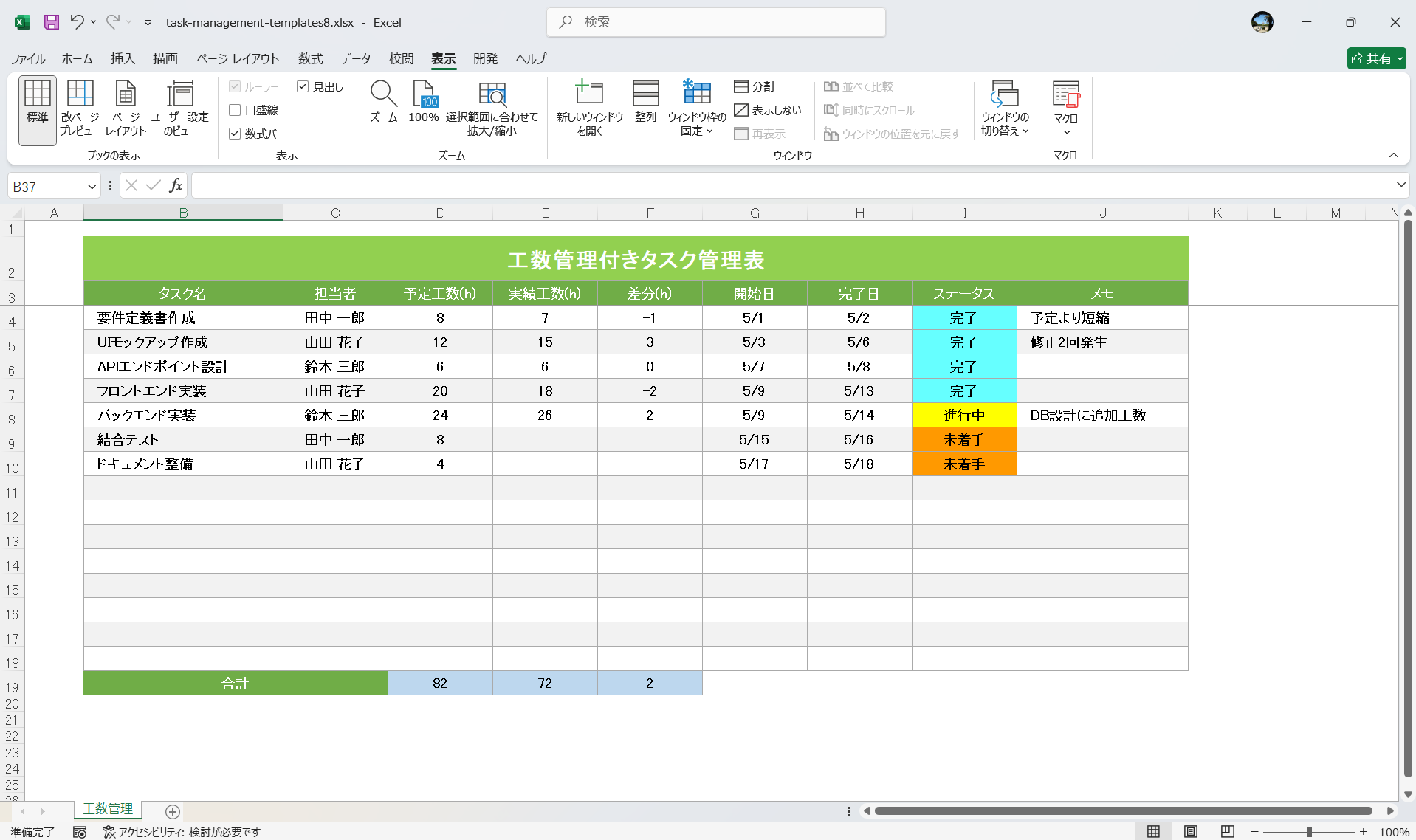Hide the window with 表示しない
Viewport: 1416px width, 840px height.
(768, 110)
